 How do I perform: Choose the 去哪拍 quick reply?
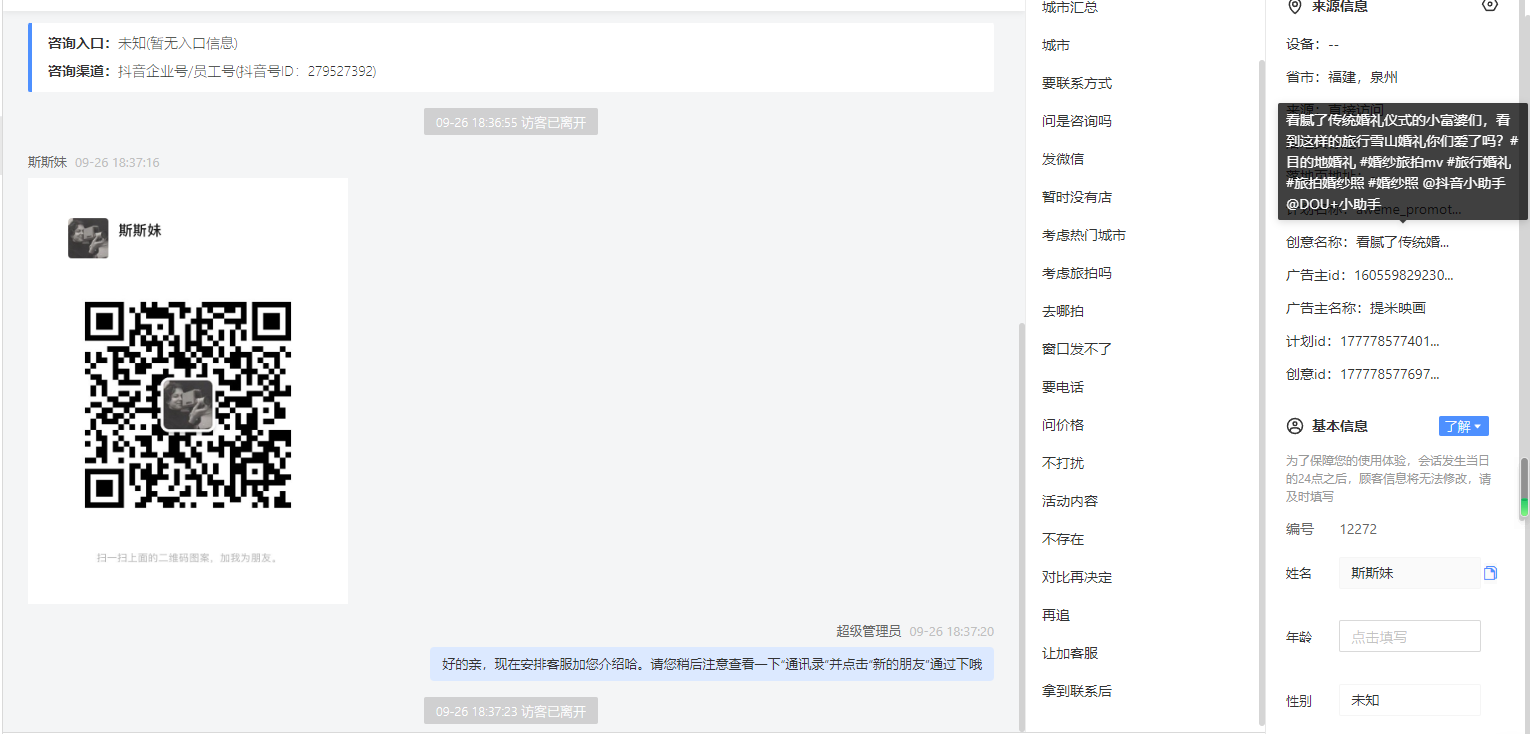pyautogui.click(x=1063, y=311)
